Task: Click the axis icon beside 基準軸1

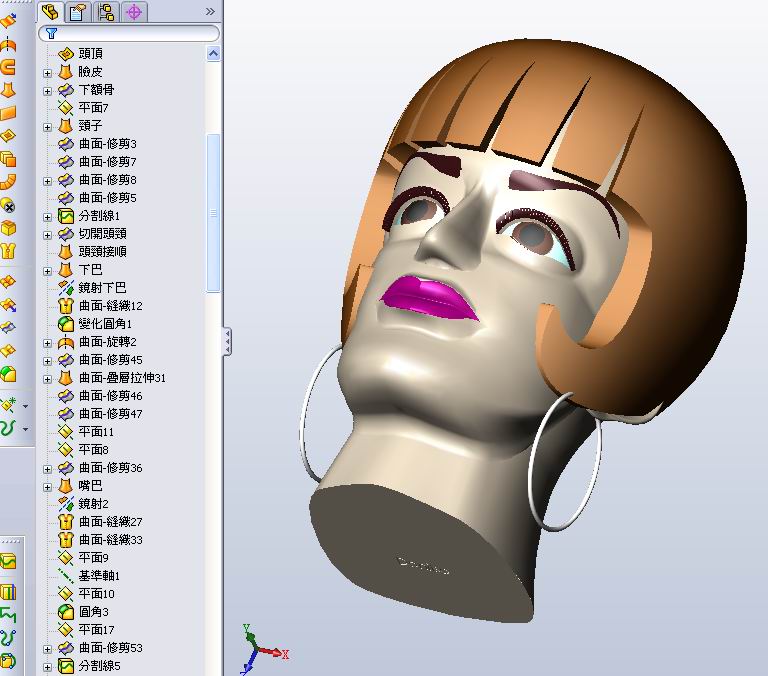Action: [x=66, y=576]
